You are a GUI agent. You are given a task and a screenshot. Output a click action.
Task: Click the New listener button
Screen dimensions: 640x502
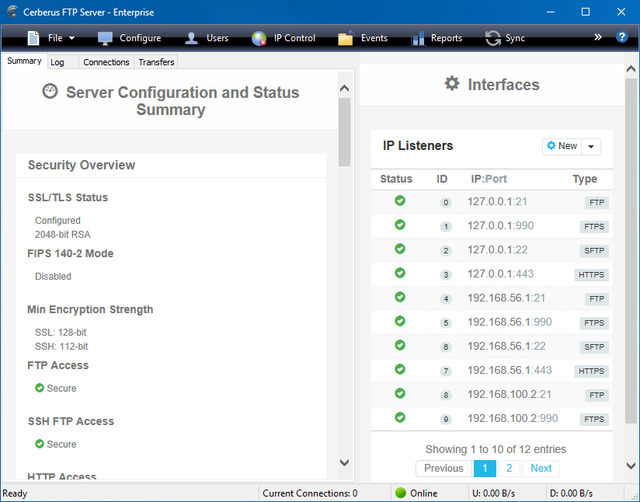tap(562, 146)
